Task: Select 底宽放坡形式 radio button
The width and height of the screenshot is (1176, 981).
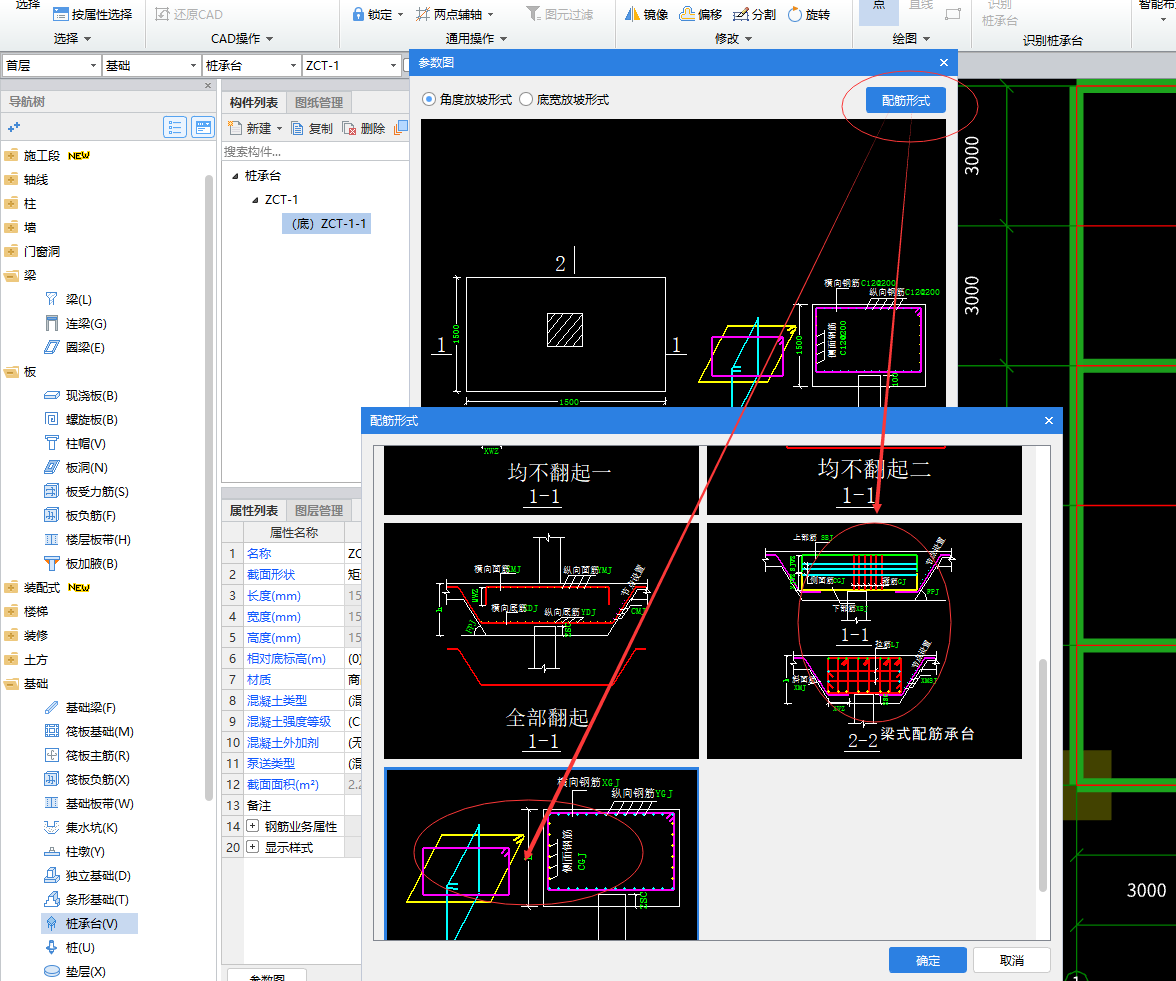Action: (x=526, y=99)
